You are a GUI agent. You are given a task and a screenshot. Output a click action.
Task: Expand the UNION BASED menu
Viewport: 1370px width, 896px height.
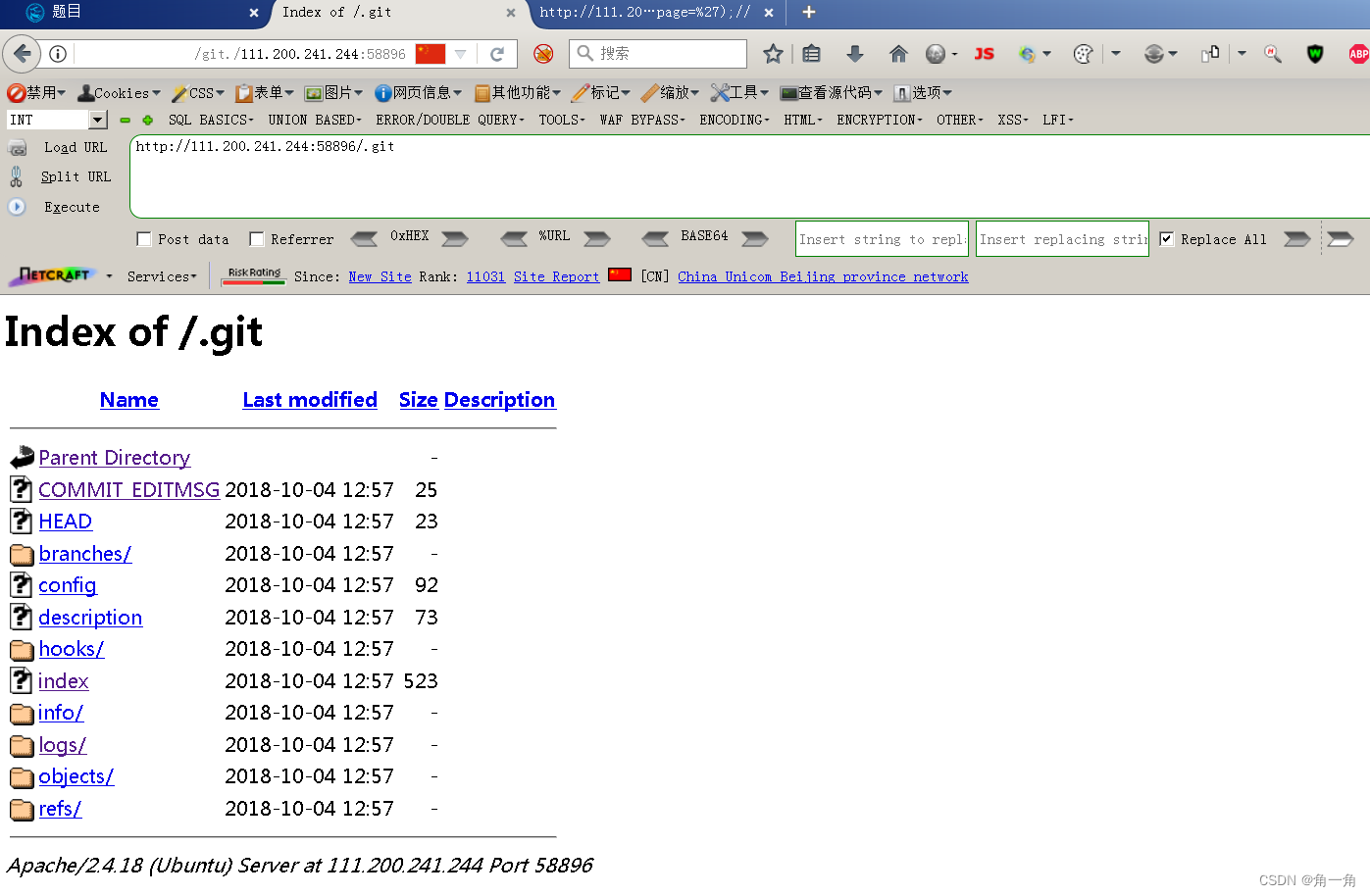pyautogui.click(x=315, y=120)
